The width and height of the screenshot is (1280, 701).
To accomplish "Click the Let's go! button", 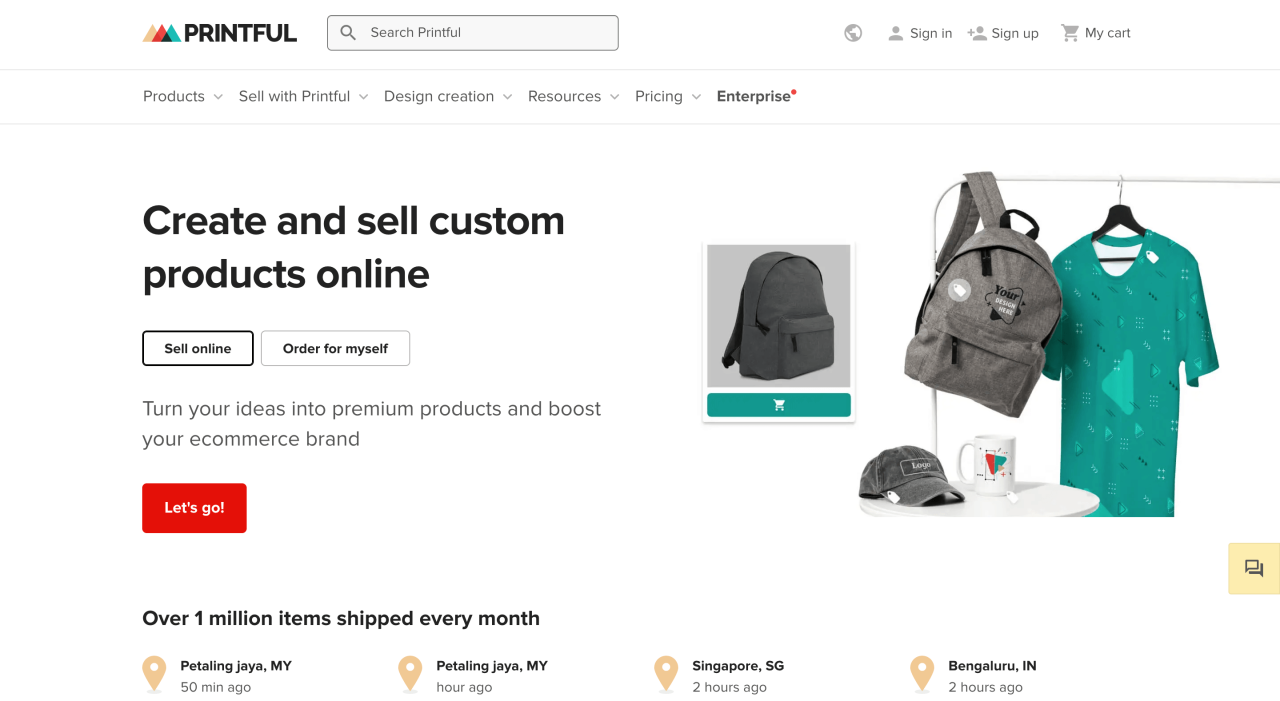I will 194,508.
